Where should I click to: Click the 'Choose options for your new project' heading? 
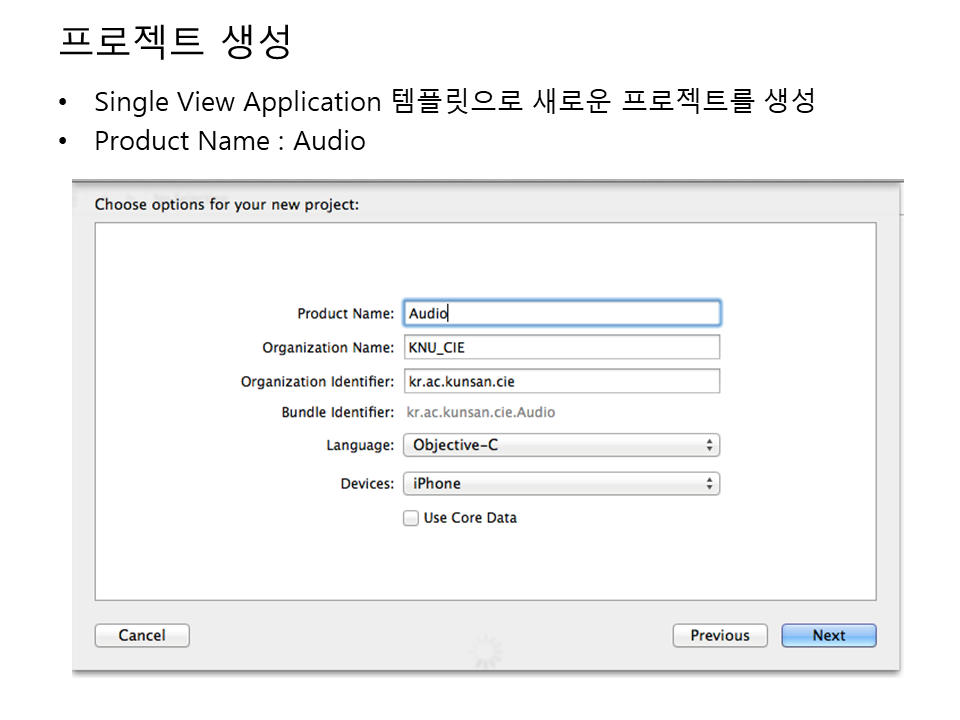pyautogui.click(x=226, y=204)
